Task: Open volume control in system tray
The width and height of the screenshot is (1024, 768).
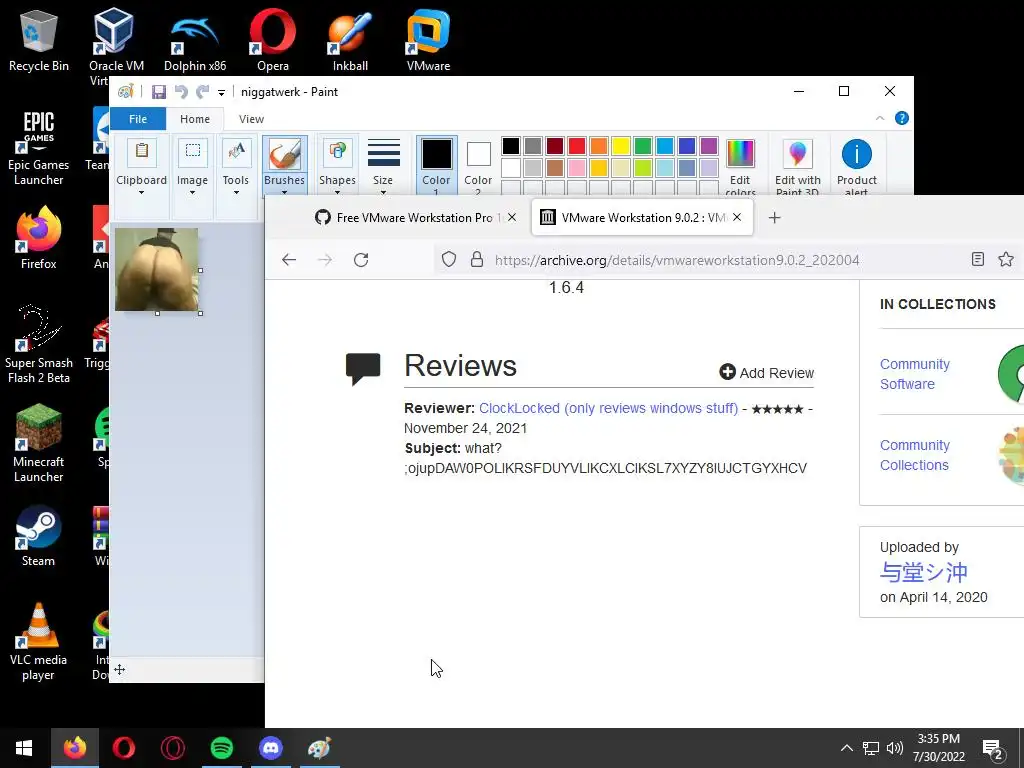Action: [895, 748]
